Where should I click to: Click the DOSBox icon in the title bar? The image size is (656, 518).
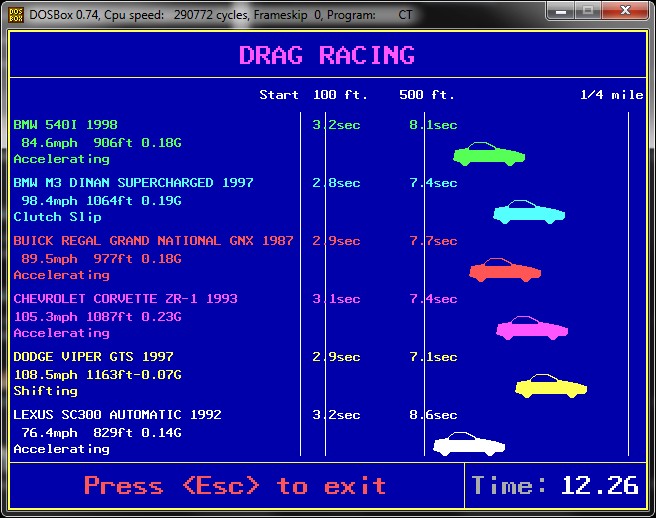pos(16,15)
